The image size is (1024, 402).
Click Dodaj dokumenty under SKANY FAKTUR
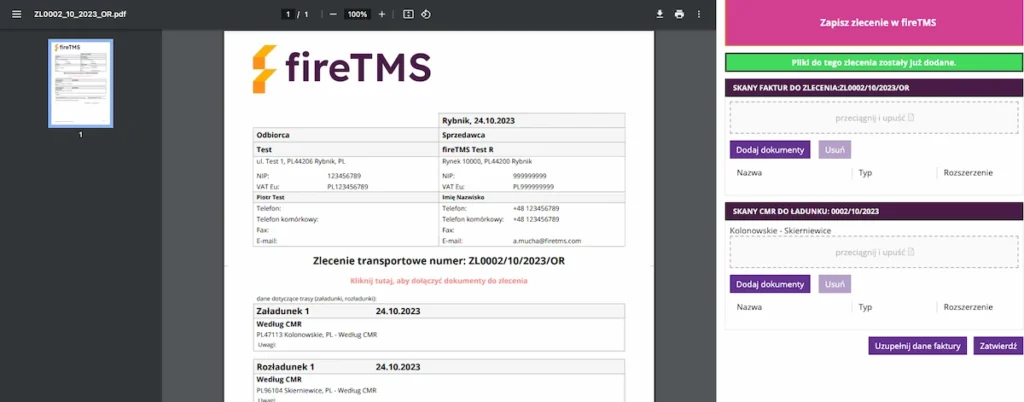[770, 149]
